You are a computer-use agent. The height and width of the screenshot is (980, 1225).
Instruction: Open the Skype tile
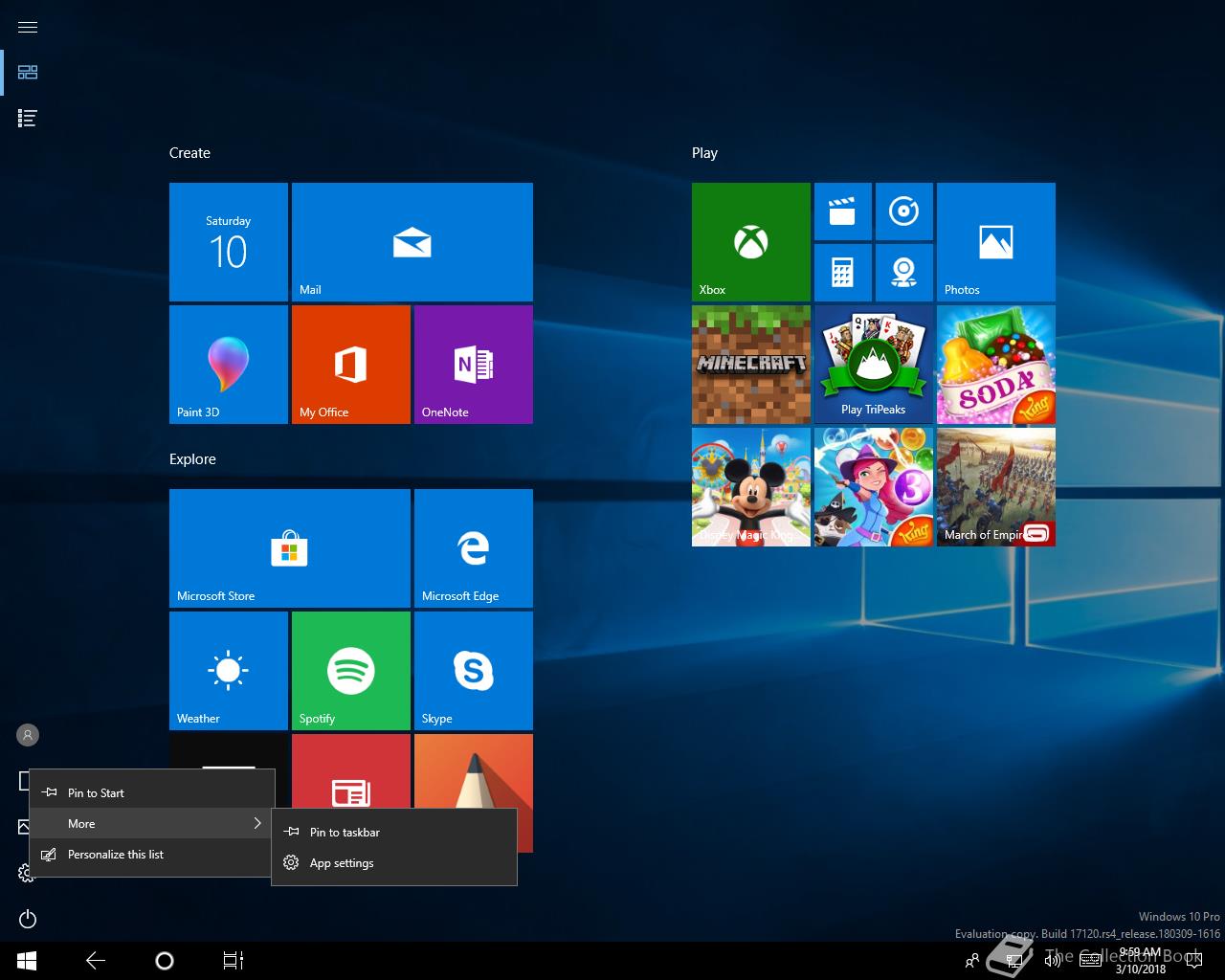pos(474,671)
